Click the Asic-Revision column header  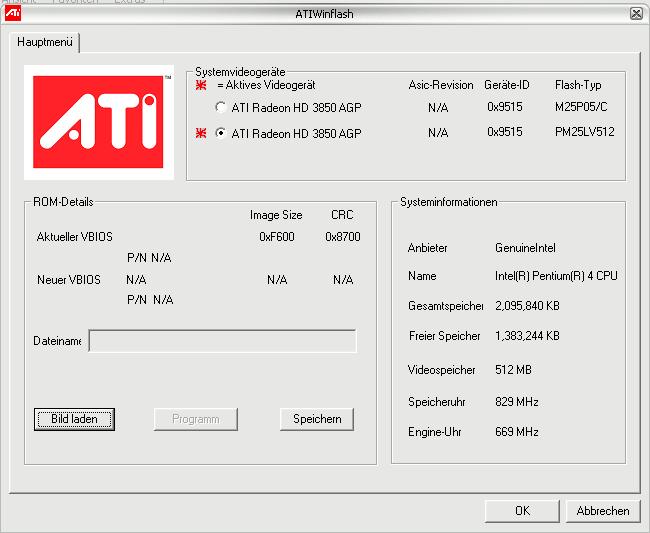click(x=441, y=85)
